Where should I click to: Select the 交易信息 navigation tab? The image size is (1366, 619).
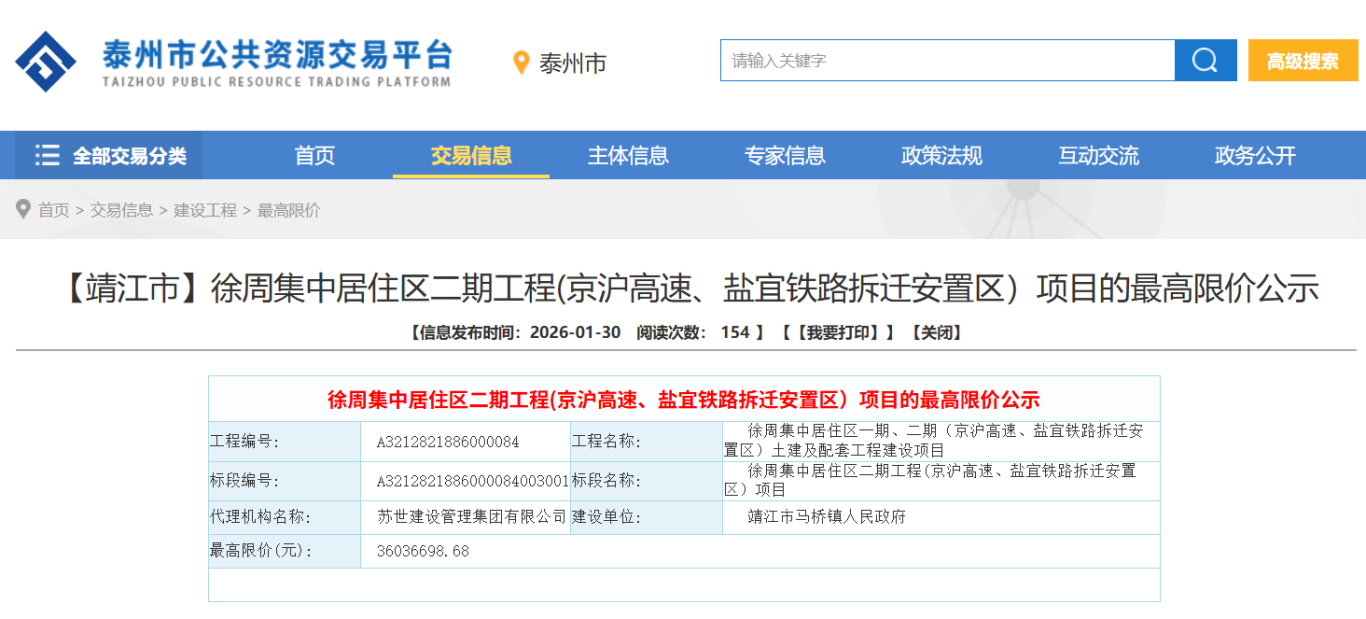coord(471,156)
